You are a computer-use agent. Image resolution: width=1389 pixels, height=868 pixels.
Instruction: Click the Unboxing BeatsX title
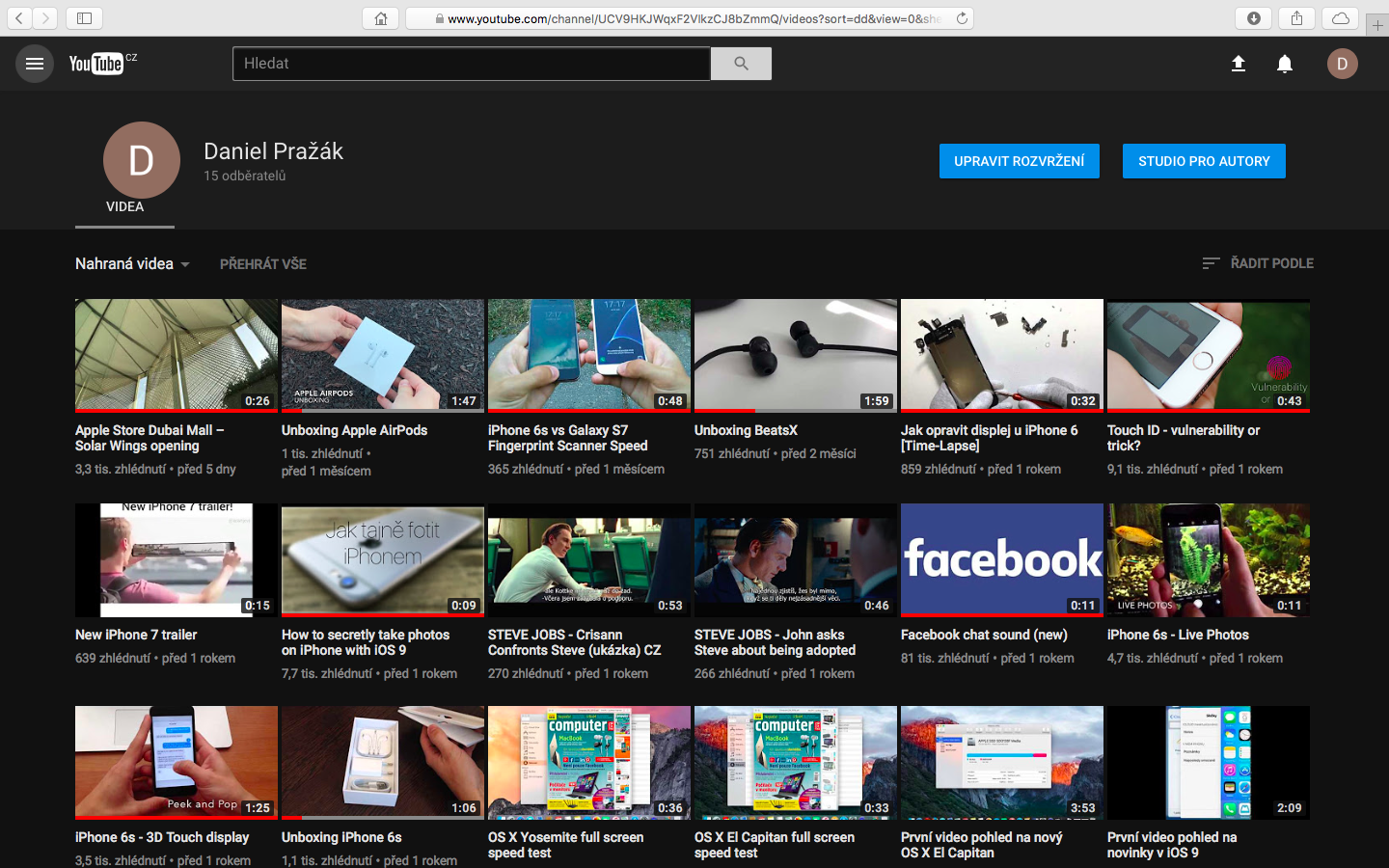coord(746,430)
